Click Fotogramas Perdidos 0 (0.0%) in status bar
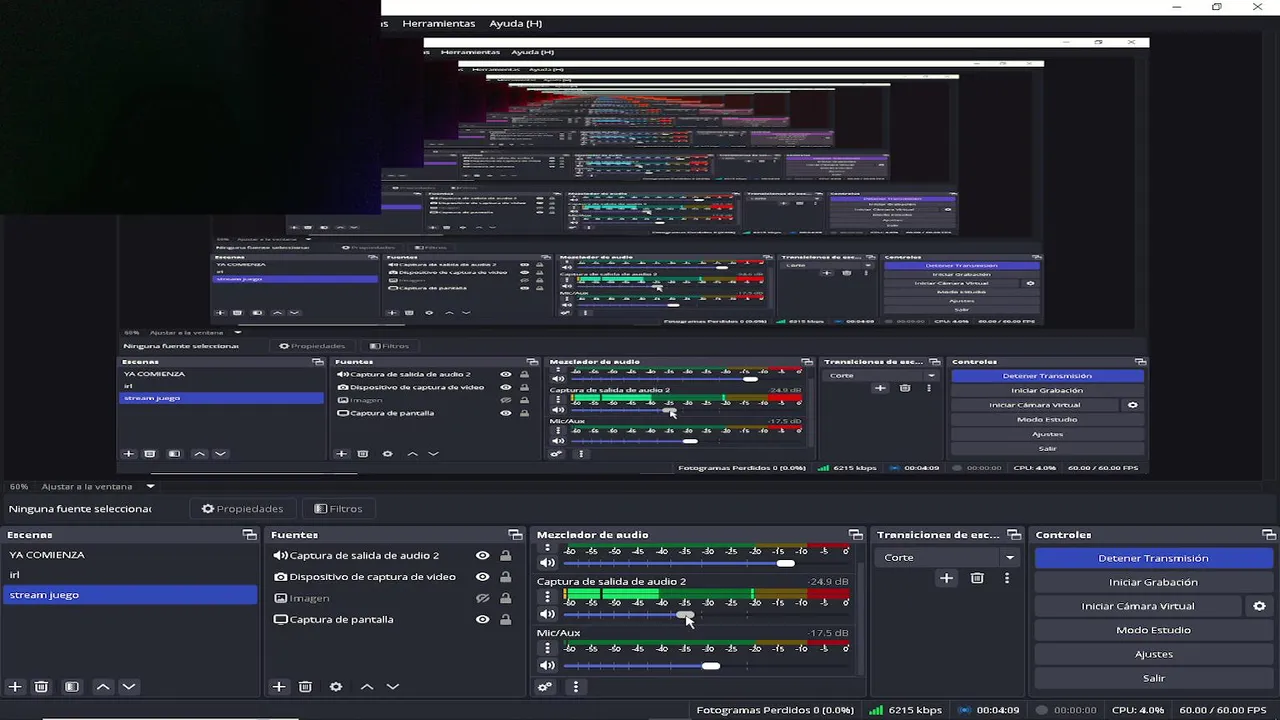The image size is (1280, 720). [x=775, y=710]
